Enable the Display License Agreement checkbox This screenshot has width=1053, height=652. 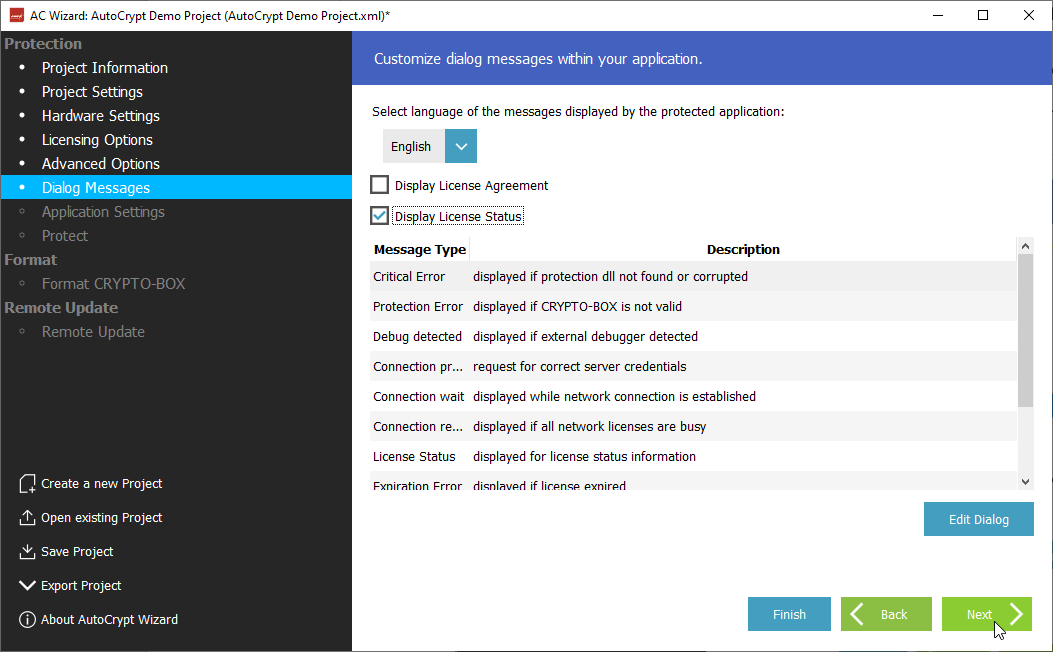click(x=380, y=185)
